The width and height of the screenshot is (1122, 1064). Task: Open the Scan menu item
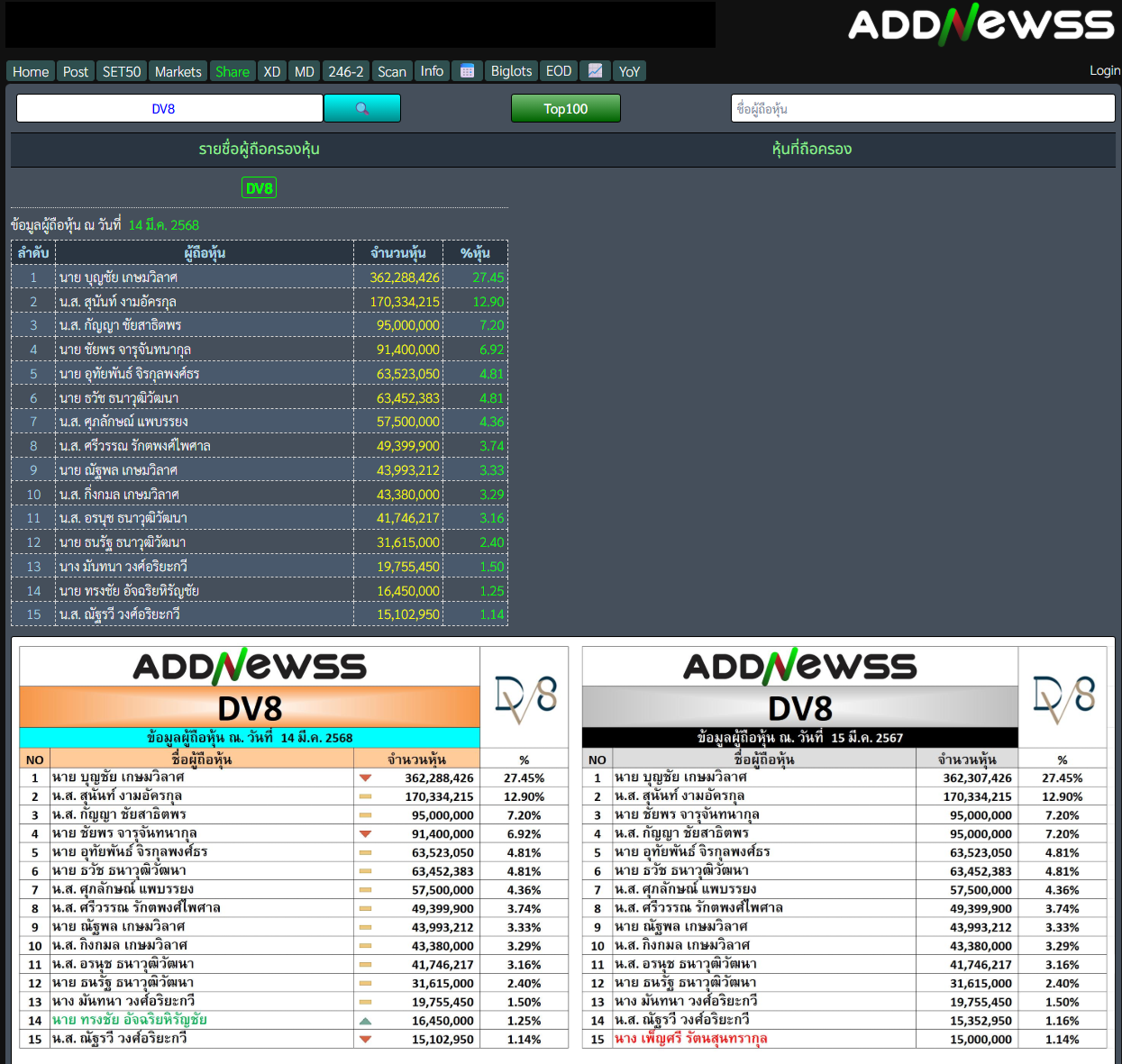tap(392, 71)
